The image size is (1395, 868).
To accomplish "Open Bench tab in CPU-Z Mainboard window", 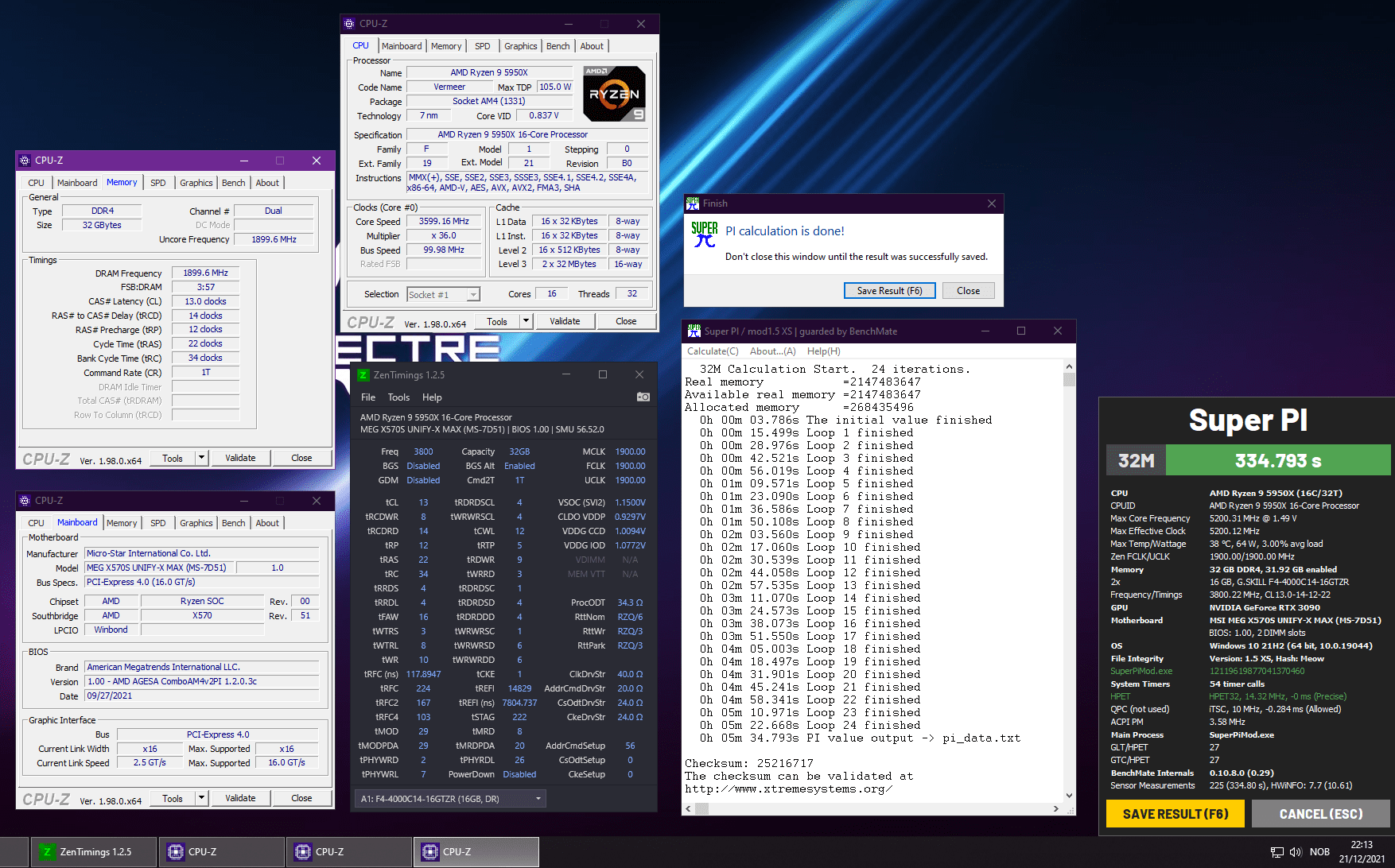I will 234,523.
